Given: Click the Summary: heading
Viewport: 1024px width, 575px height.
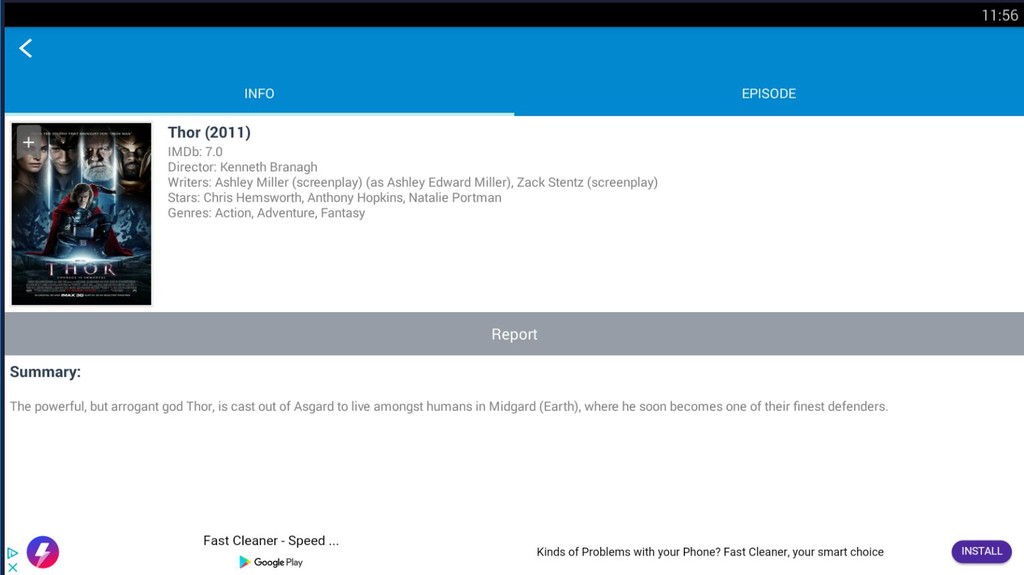Looking at the screenshot, I should 45,372.
